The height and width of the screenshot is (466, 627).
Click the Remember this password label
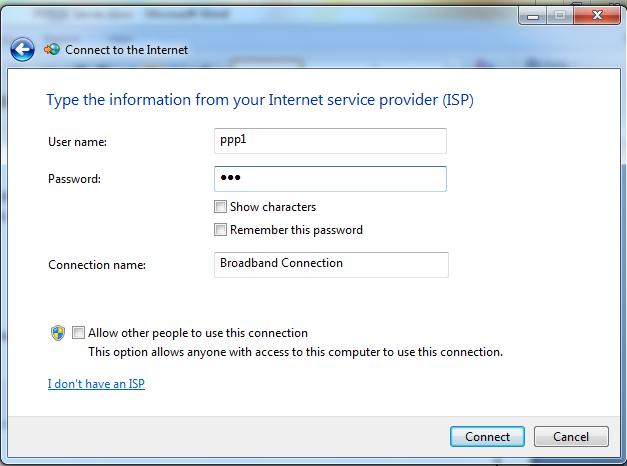[x=296, y=230]
